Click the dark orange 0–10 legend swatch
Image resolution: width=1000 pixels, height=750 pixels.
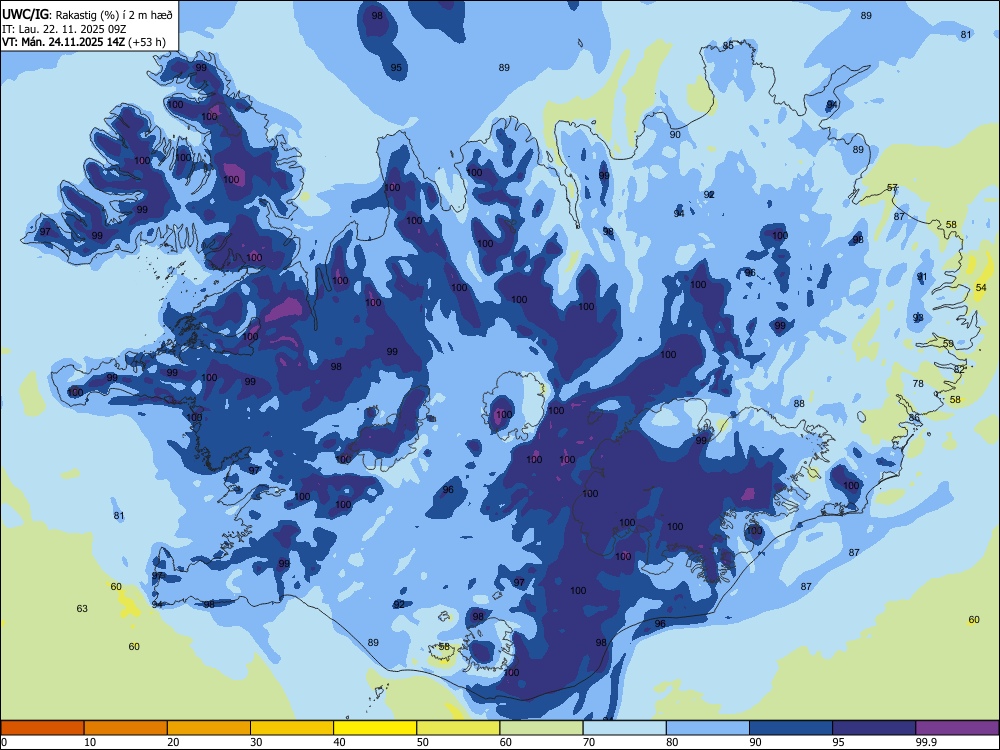coord(43,728)
